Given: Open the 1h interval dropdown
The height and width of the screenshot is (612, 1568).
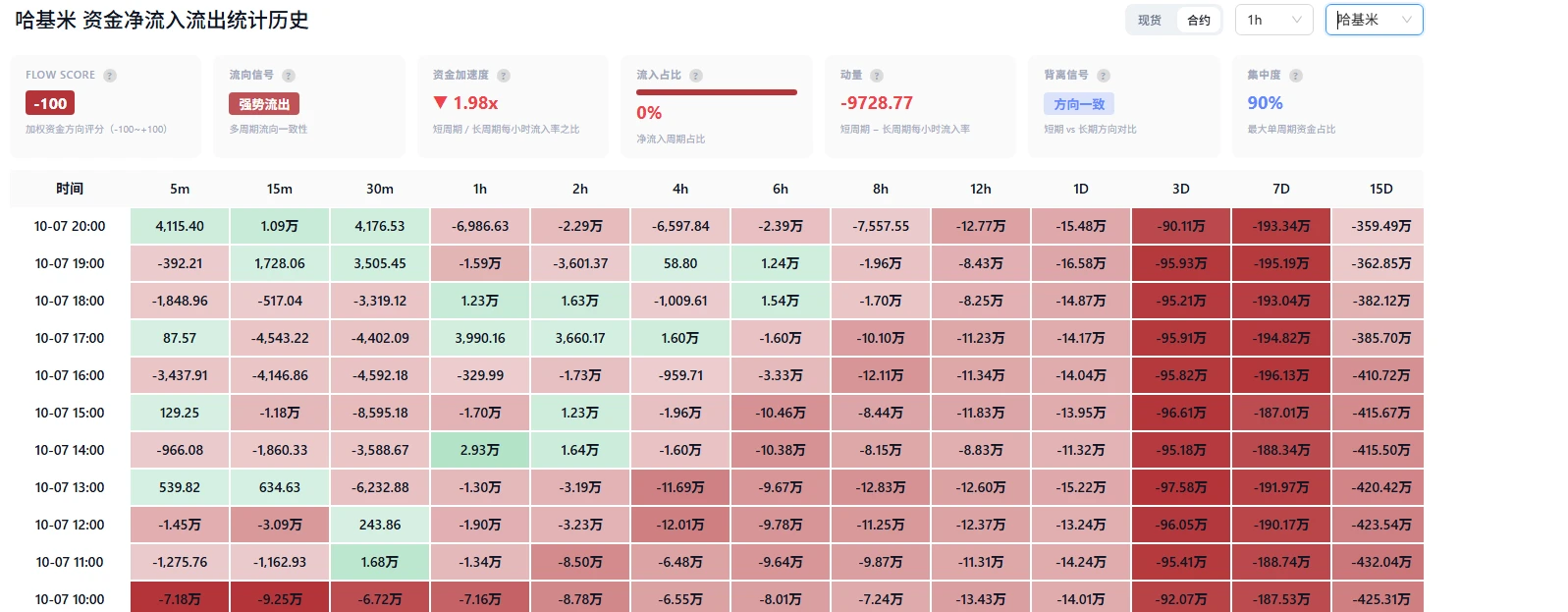Looking at the screenshot, I should tap(1273, 20).
